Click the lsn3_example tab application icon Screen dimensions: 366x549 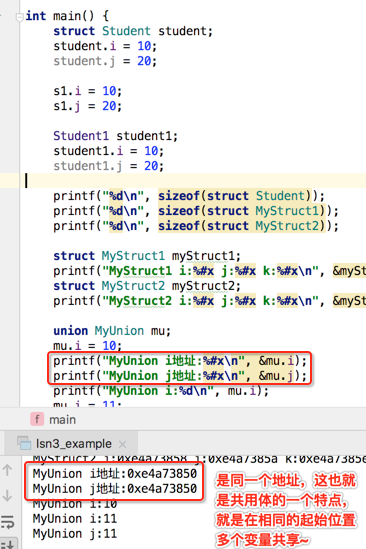click(24, 443)
